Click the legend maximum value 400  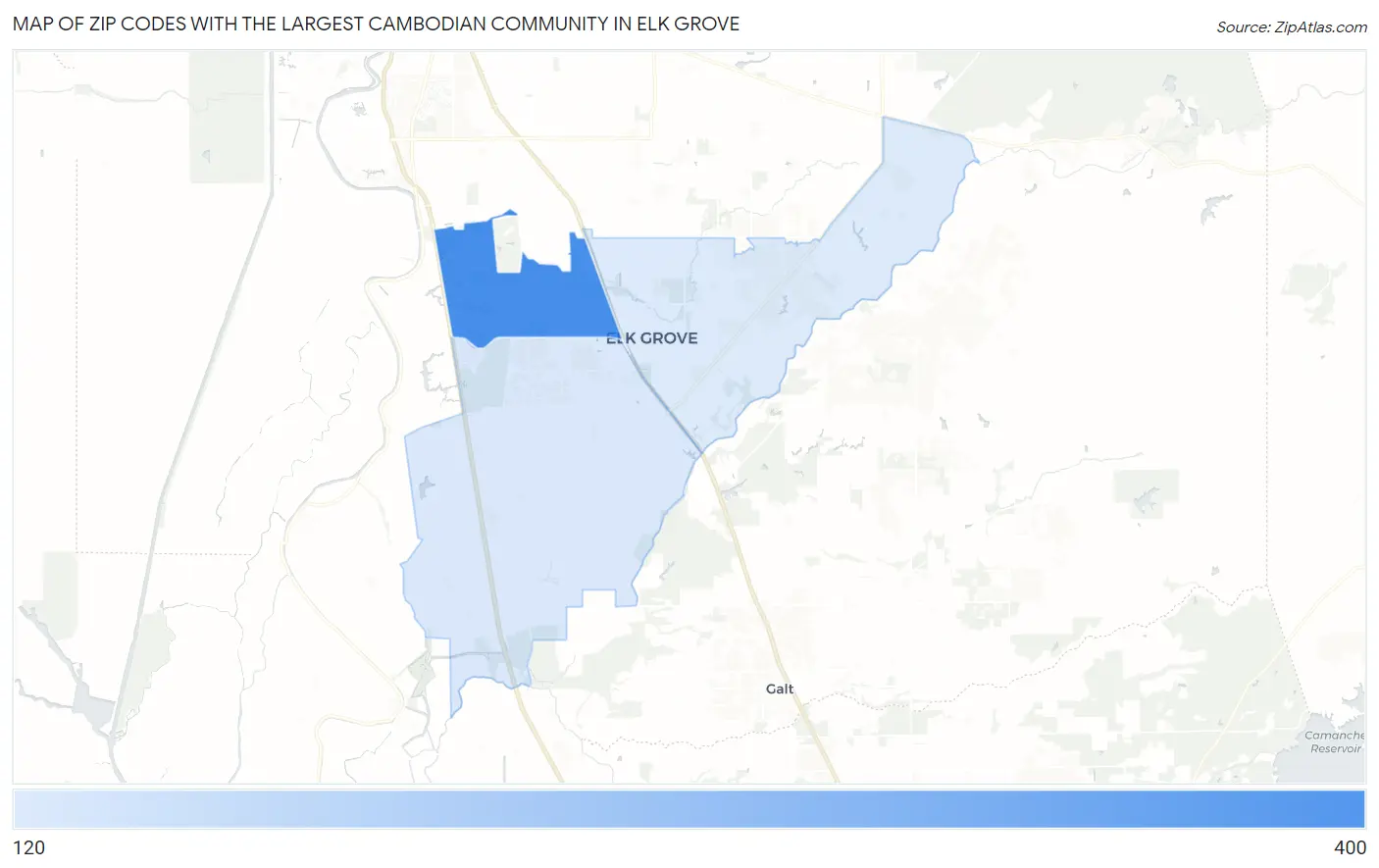click(x=1350, y=847)
